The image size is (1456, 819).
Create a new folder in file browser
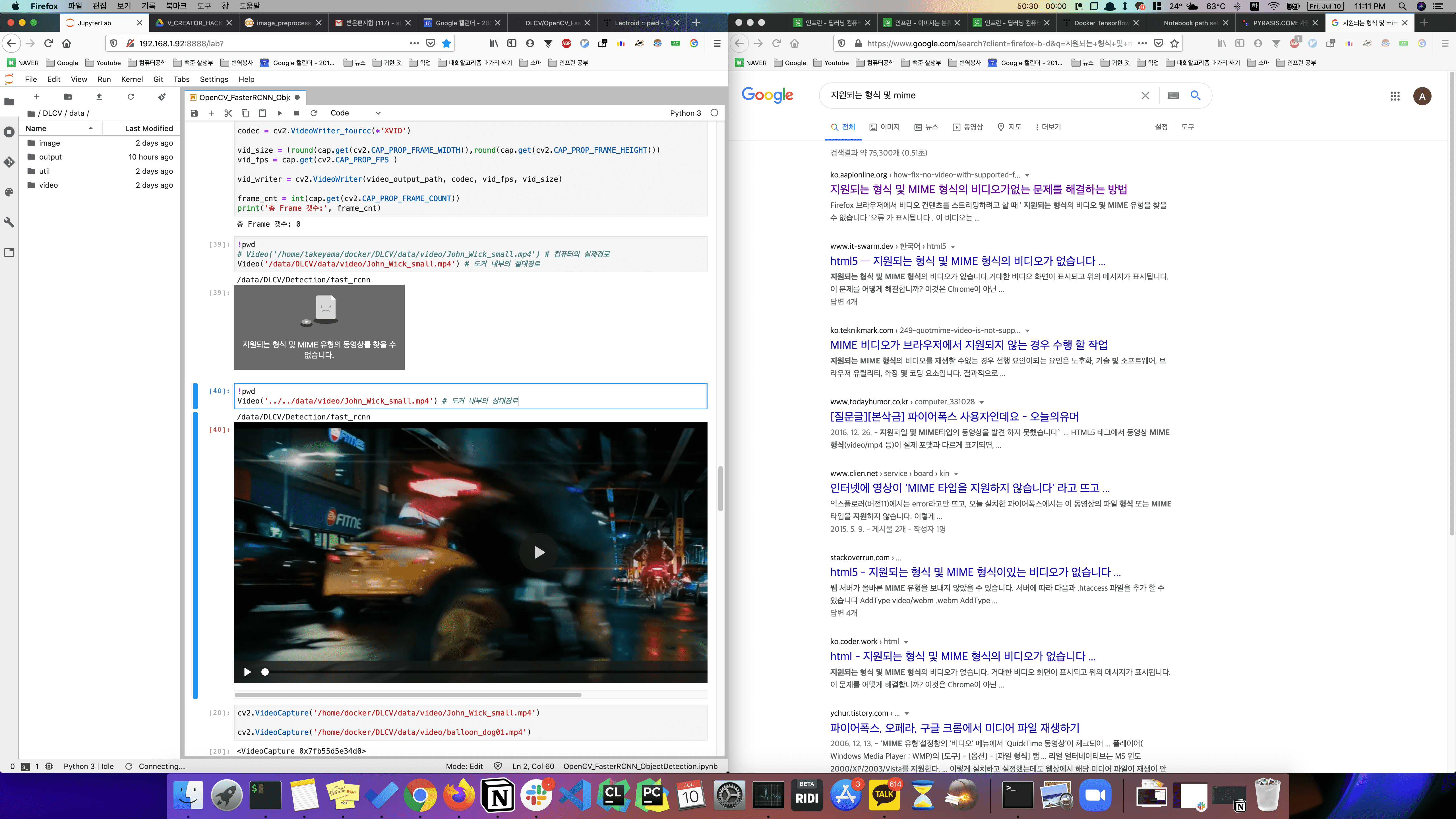68,97
